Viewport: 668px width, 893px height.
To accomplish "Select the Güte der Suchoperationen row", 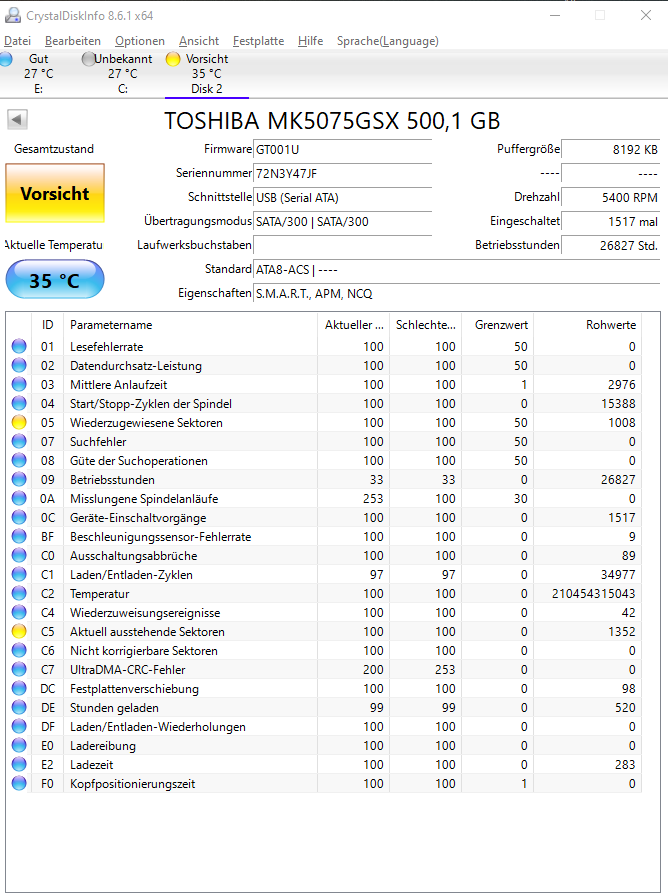I will coord(325,461).
